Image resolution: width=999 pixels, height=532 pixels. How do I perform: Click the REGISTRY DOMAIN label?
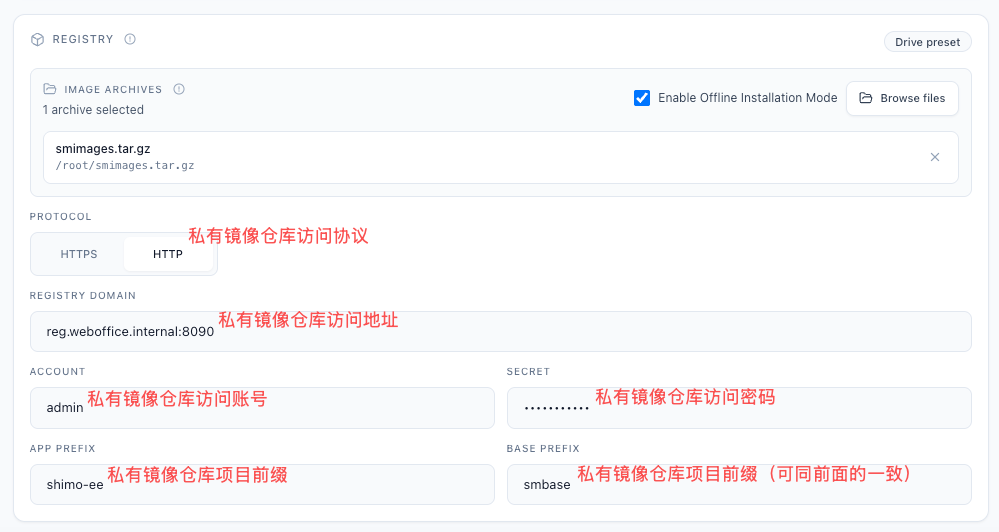(x=83, y=296)
